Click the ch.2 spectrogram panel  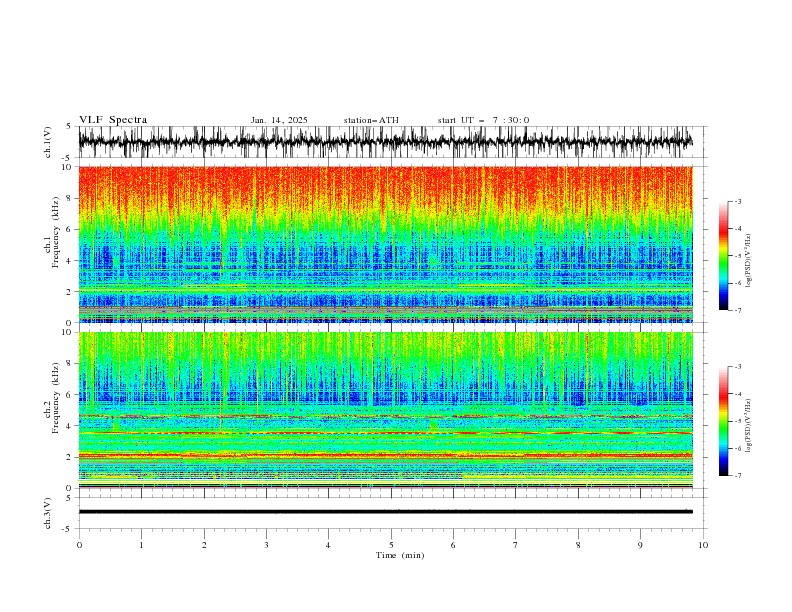point(385,410)
